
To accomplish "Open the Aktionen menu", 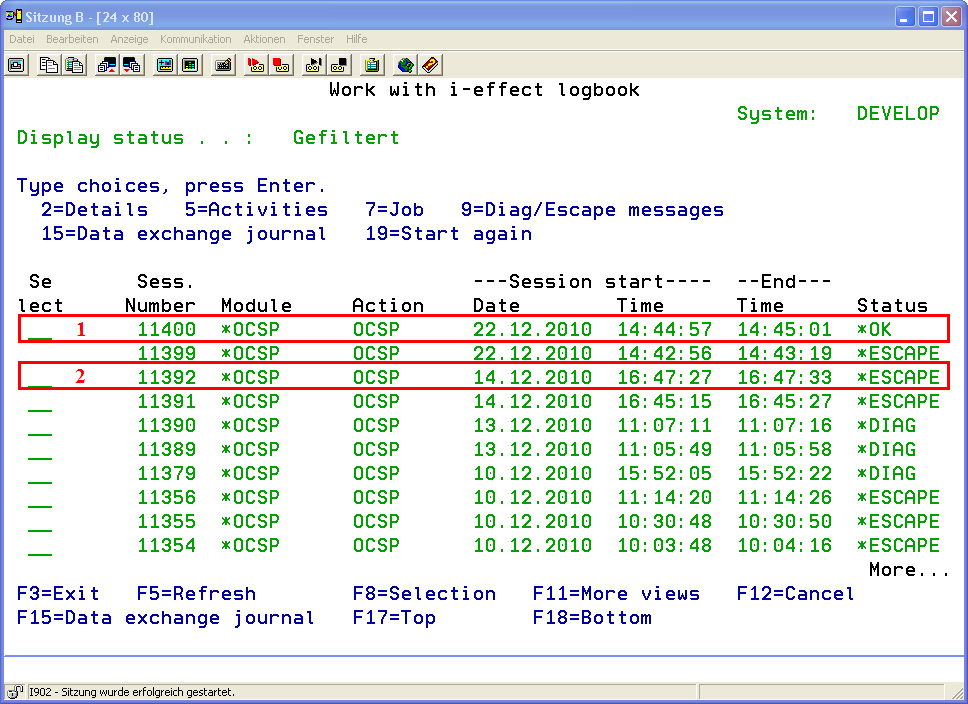I will 264,39.
